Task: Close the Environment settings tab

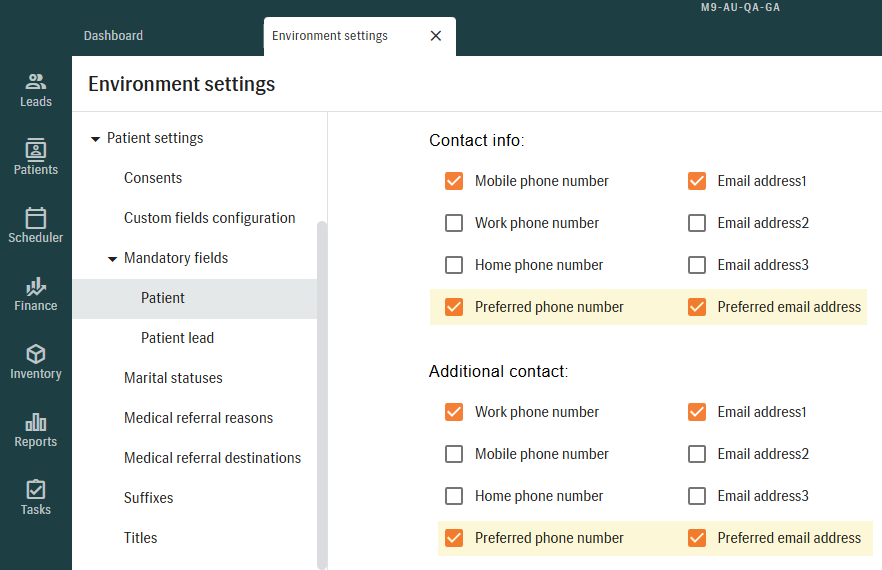Action: point(435,36)
